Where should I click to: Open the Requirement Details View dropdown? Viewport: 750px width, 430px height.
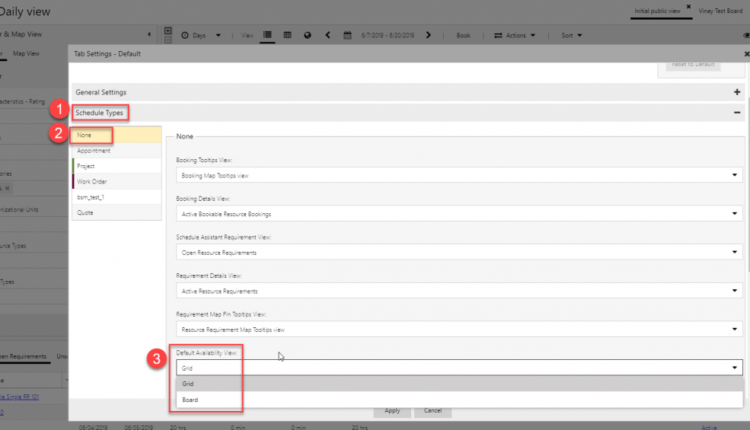pos(457,290)
